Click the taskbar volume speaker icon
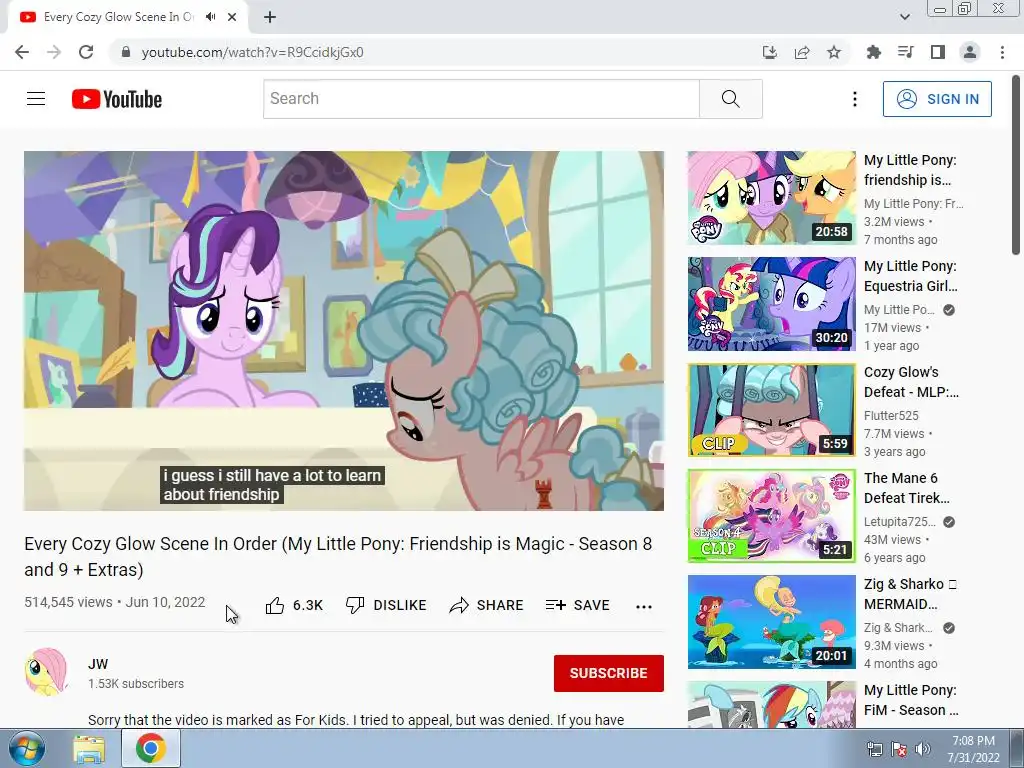 point(923,749)
